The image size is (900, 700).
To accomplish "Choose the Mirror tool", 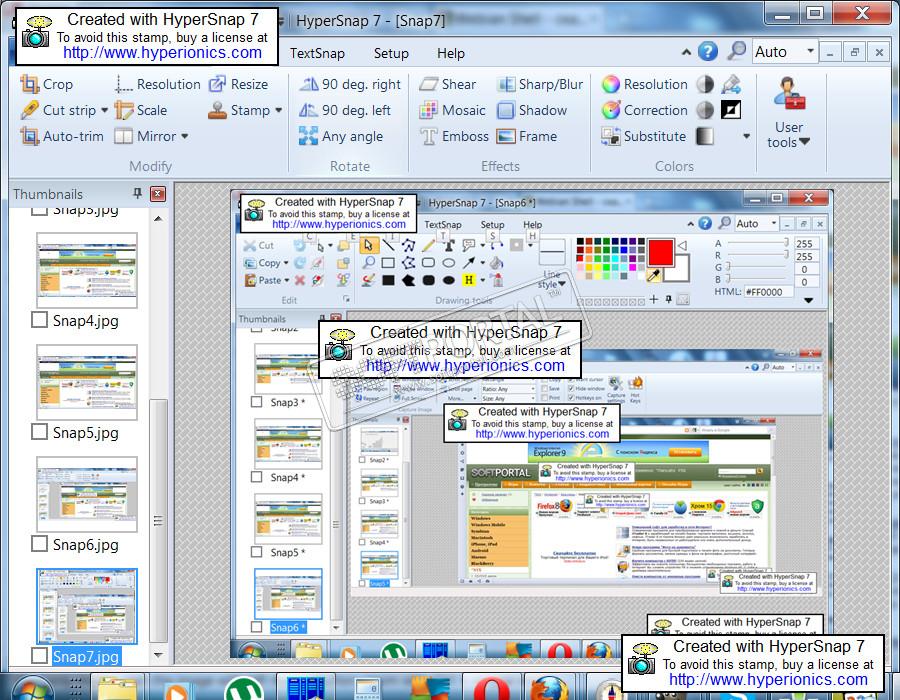I will (145, 137).
